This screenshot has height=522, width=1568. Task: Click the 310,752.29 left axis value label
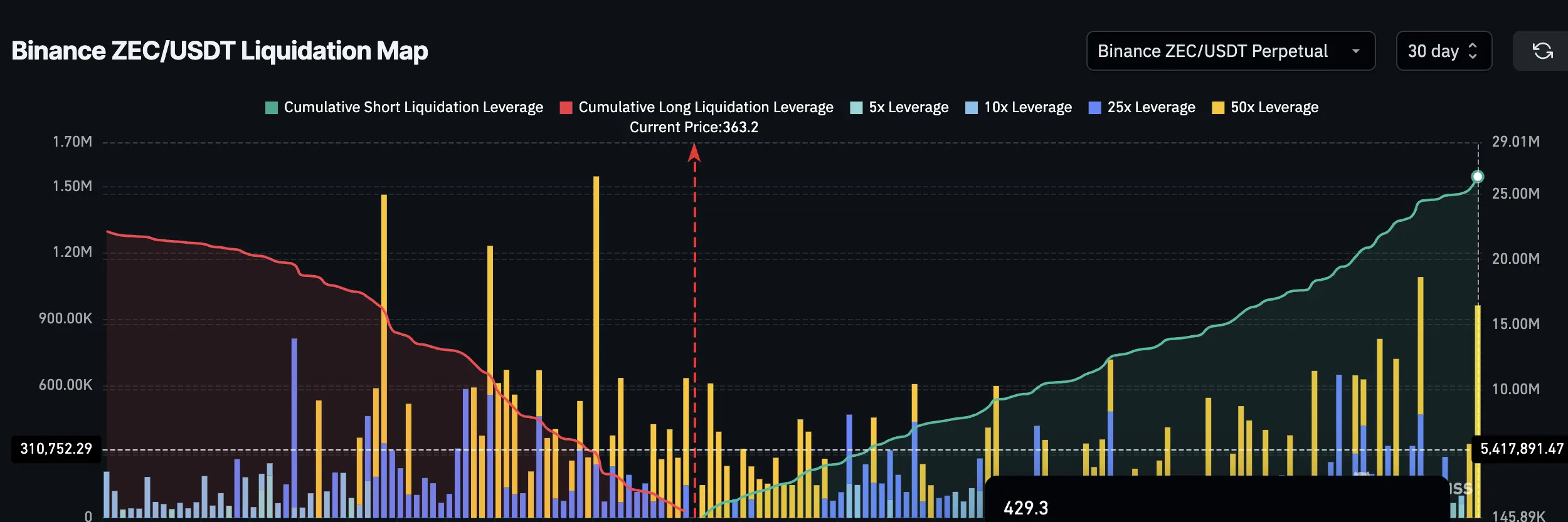(56, 449)
